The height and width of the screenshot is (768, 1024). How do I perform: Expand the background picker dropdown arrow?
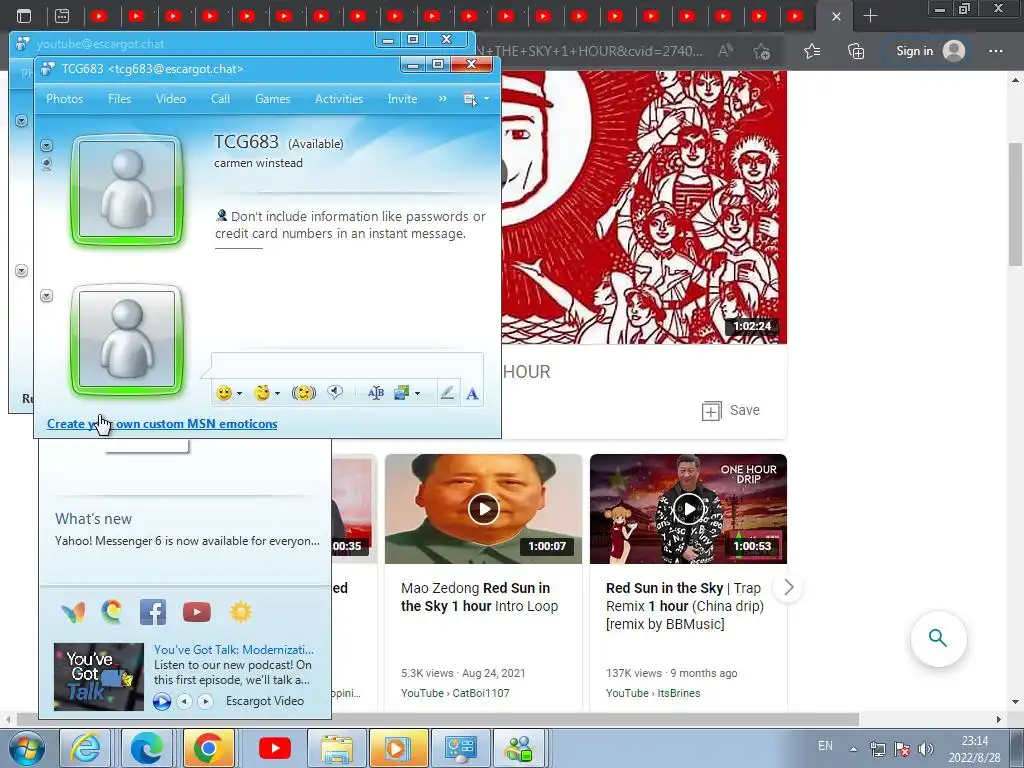(x=417, y=393)
